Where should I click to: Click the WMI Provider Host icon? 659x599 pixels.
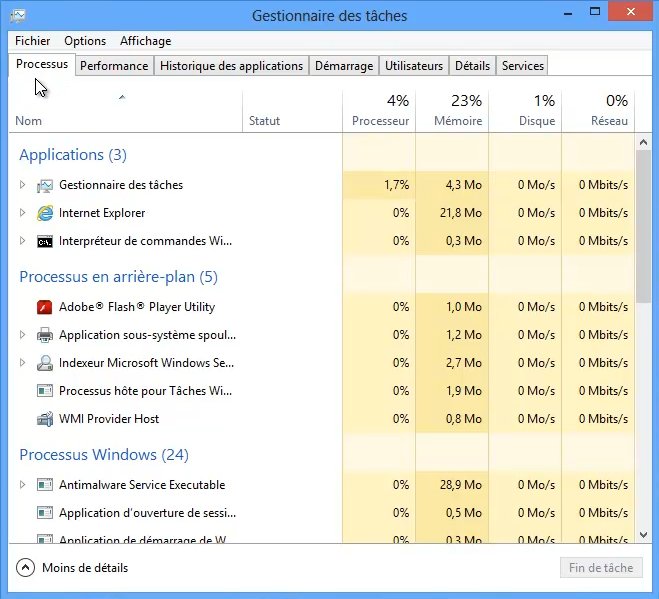(x=45, y=419)
